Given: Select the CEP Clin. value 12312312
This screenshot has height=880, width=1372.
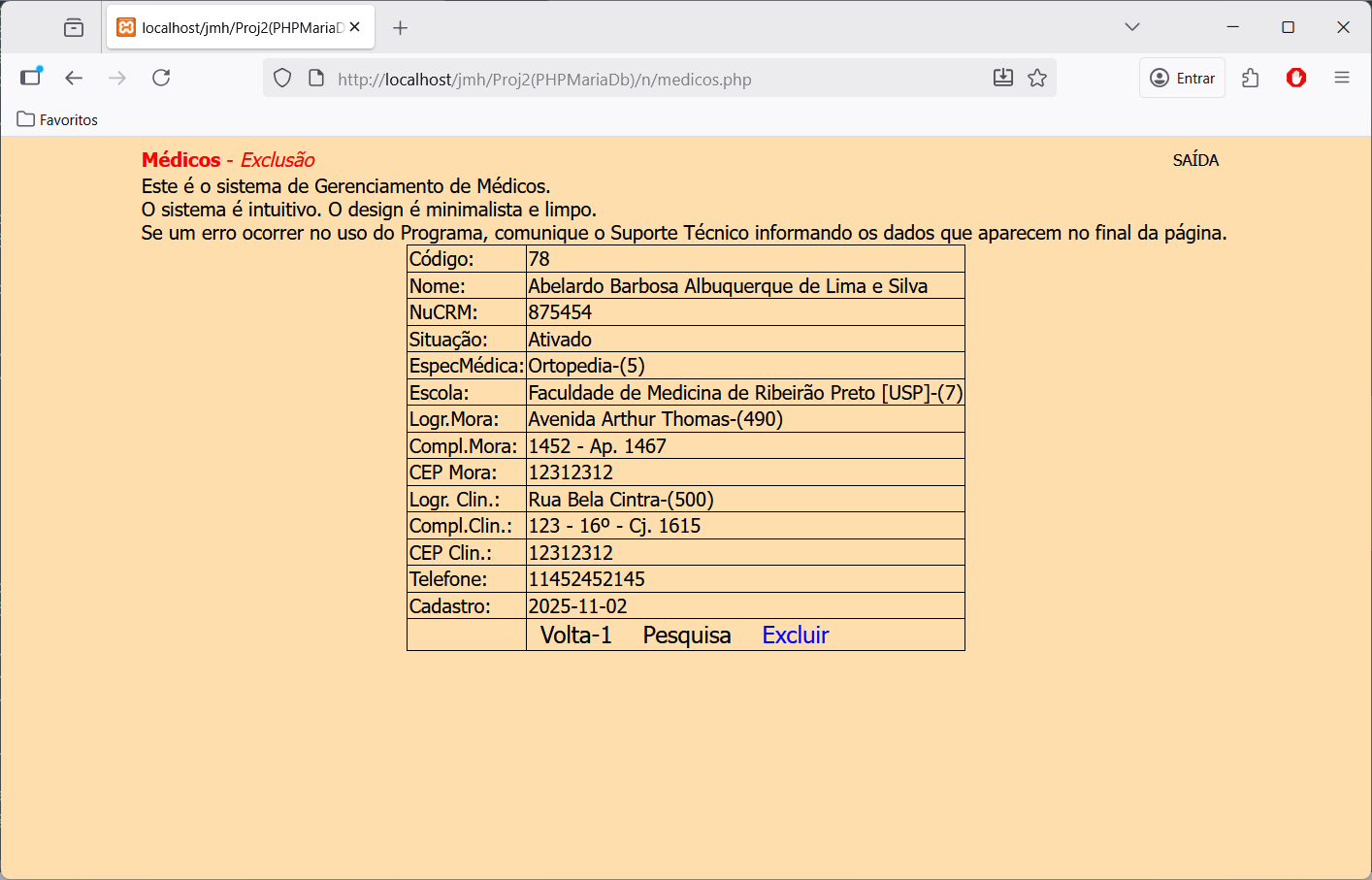Looking at the screenshot, I should pyautogui.click(x=745, y=552).
